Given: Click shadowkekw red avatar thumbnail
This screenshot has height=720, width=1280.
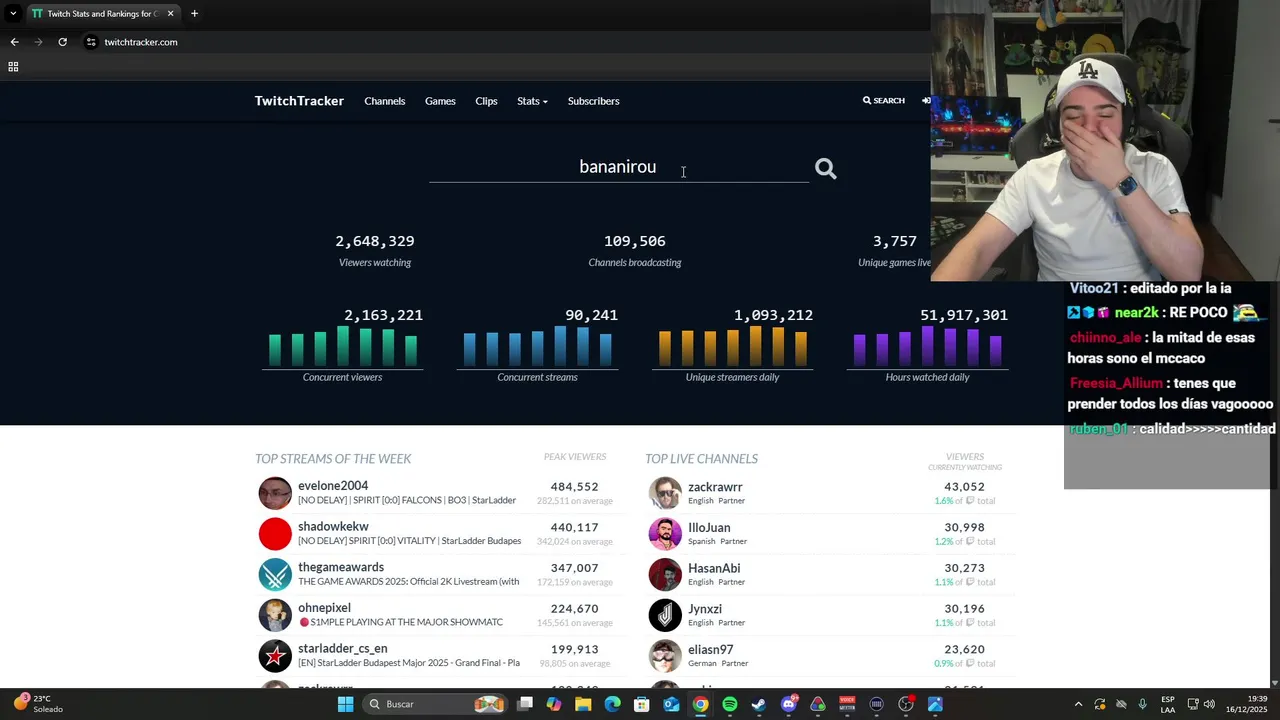Looking at the screenshot, I should coord(275,534).
